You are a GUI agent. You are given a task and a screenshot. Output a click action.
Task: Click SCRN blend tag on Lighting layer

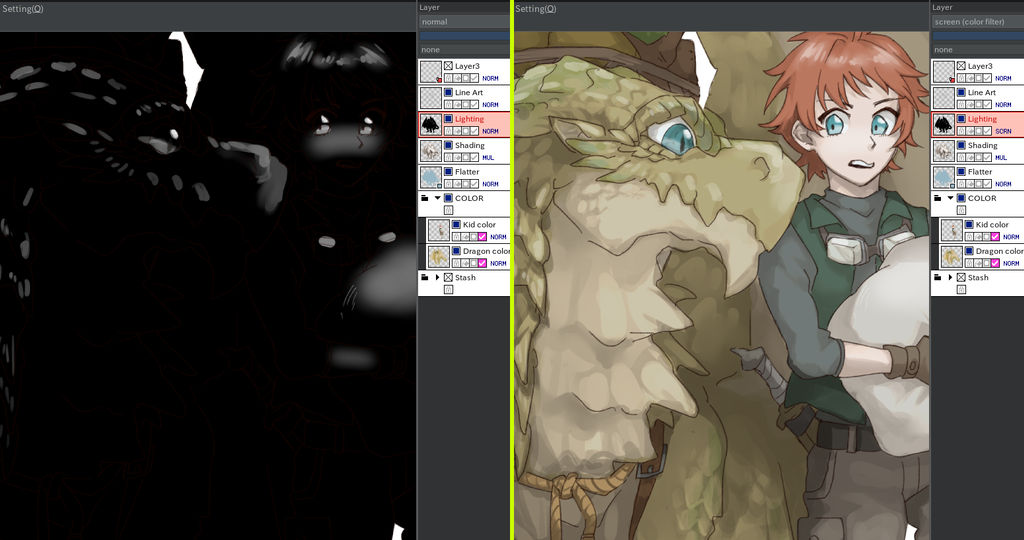pyautogui.click(x=1003, y=131)
